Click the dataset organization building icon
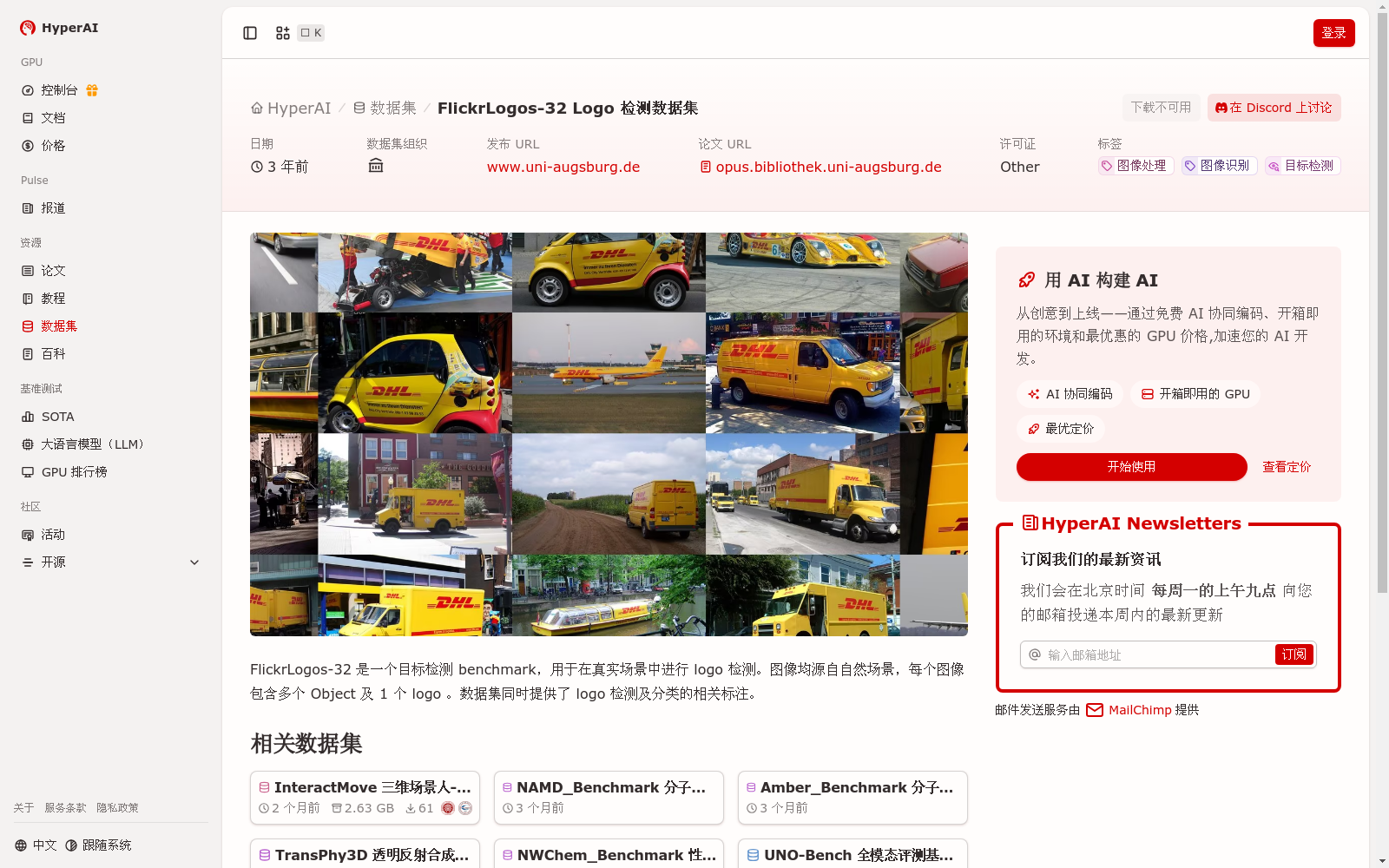The image size is (1389, 868). (376, 166)
